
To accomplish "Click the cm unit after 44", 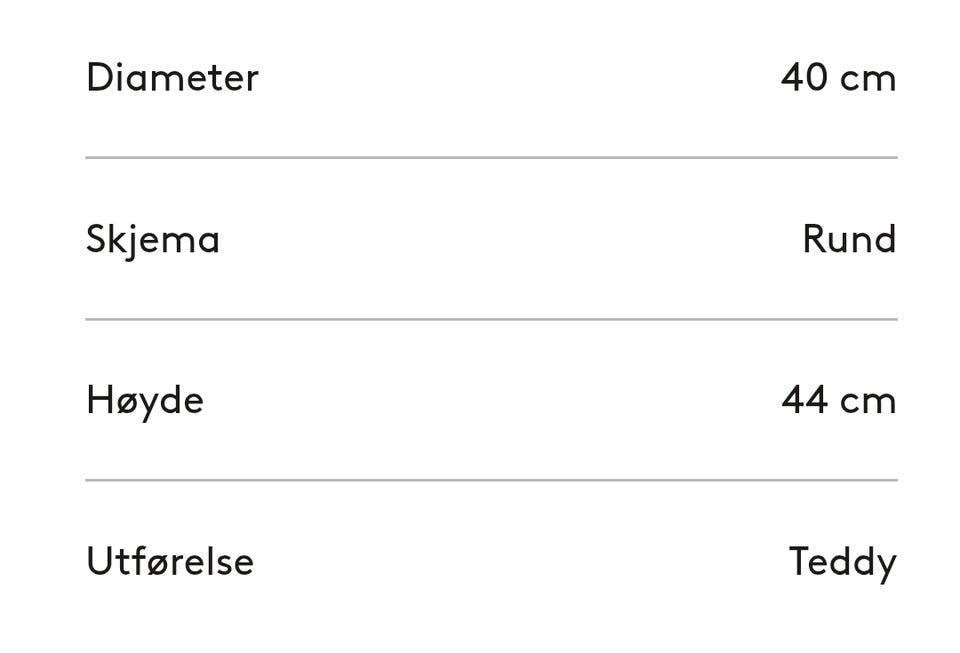I will click(x=868, y=402).
